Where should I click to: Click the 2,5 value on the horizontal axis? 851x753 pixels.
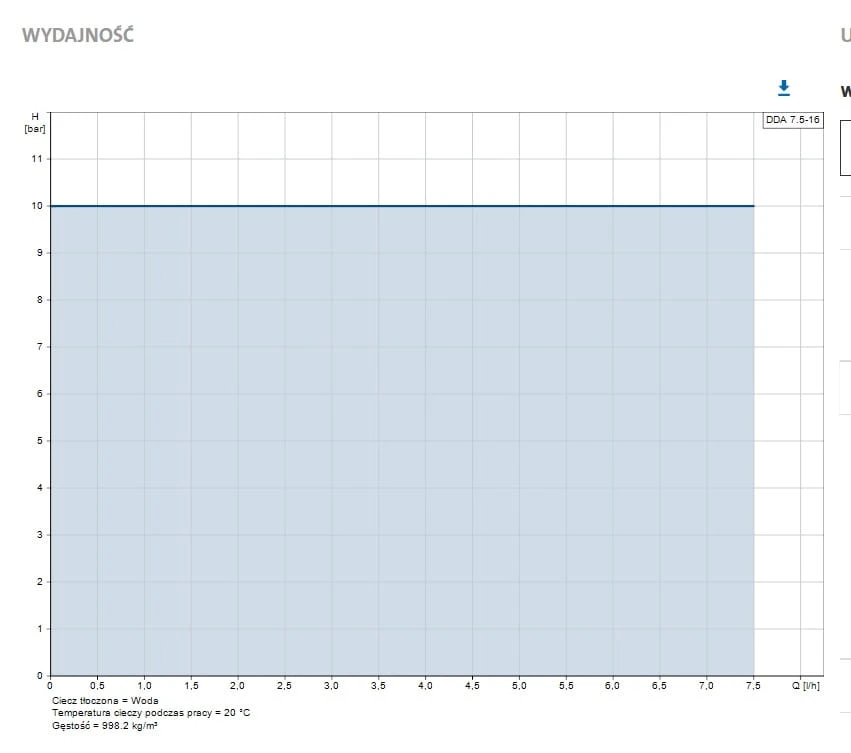[284, 686]
